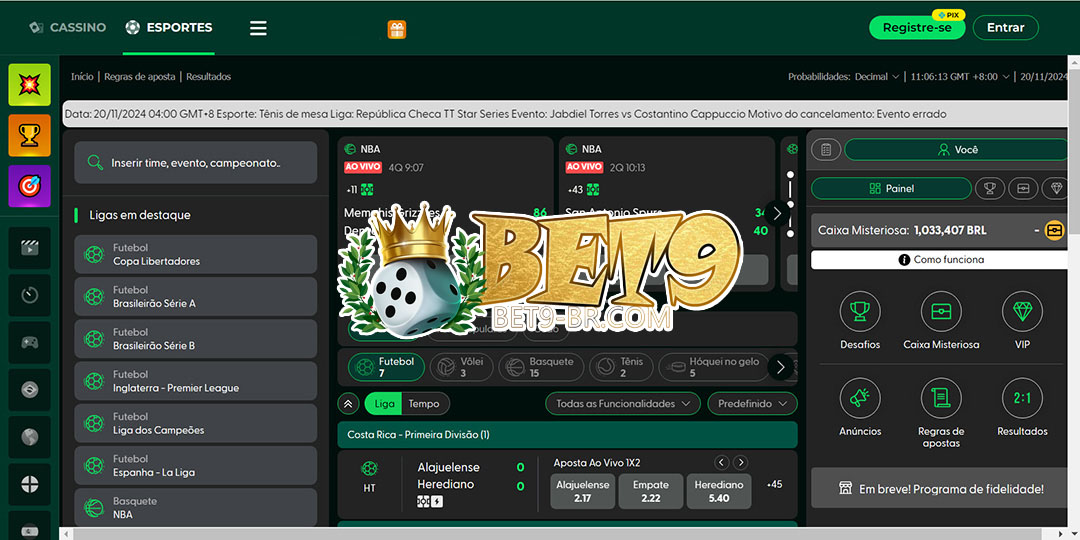Click the Como funciona info icon
This screenshot has width=1080, height=540.
(x=904, y=260)
